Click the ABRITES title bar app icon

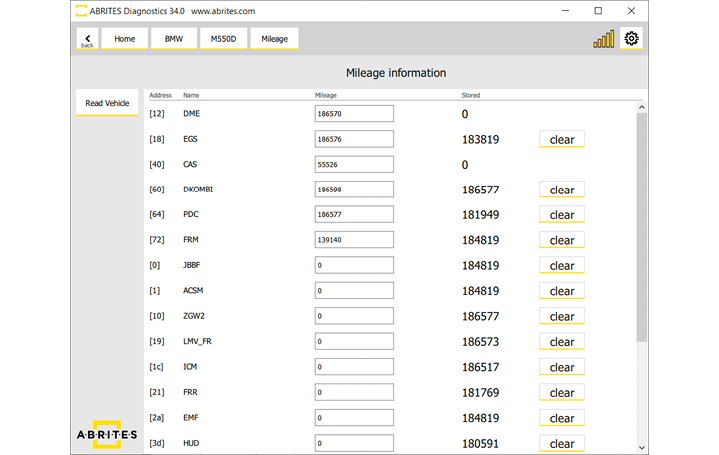[x=81, y=11]
